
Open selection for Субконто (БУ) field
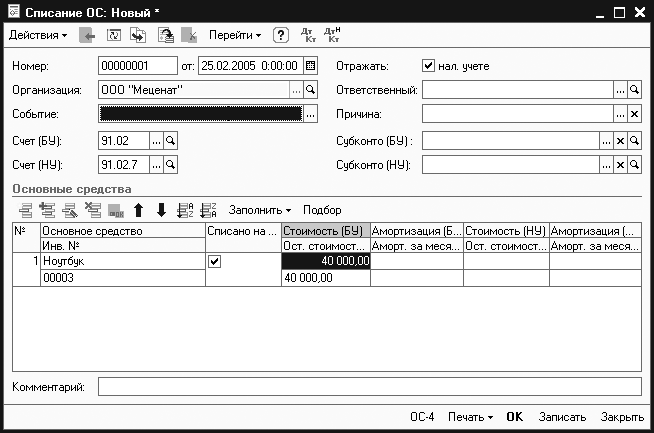606,141
